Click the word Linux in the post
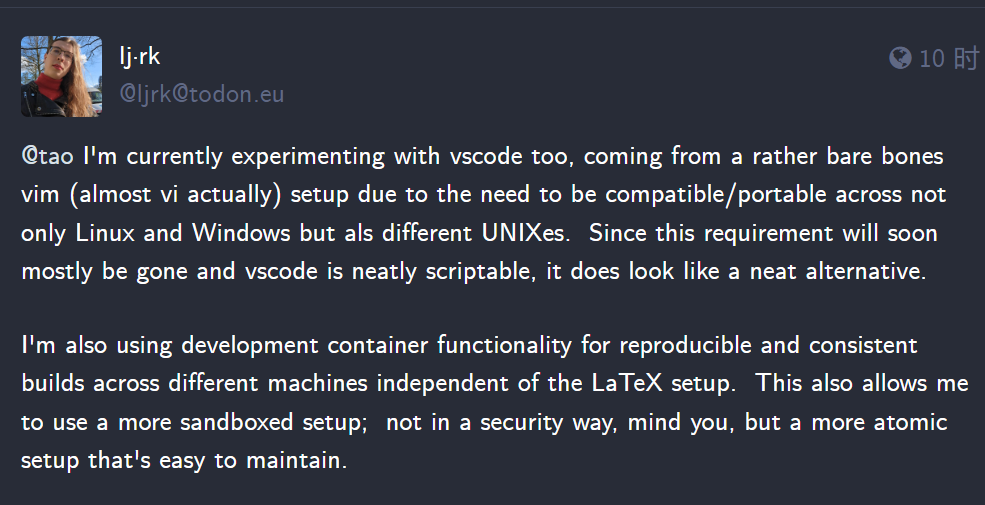The image size is (985, 505). (105, 233)
